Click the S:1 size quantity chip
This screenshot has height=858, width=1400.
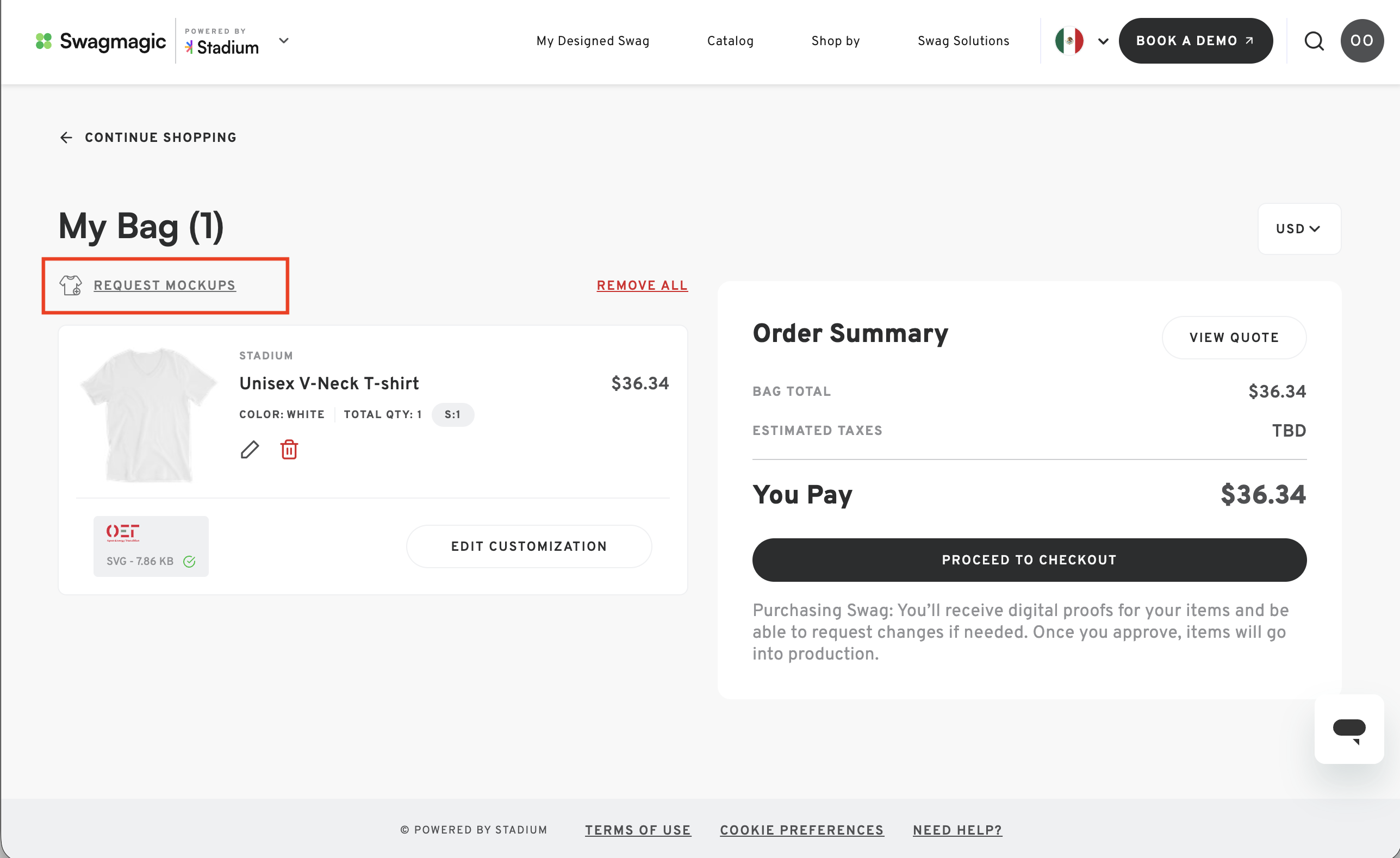pos(452,415)
